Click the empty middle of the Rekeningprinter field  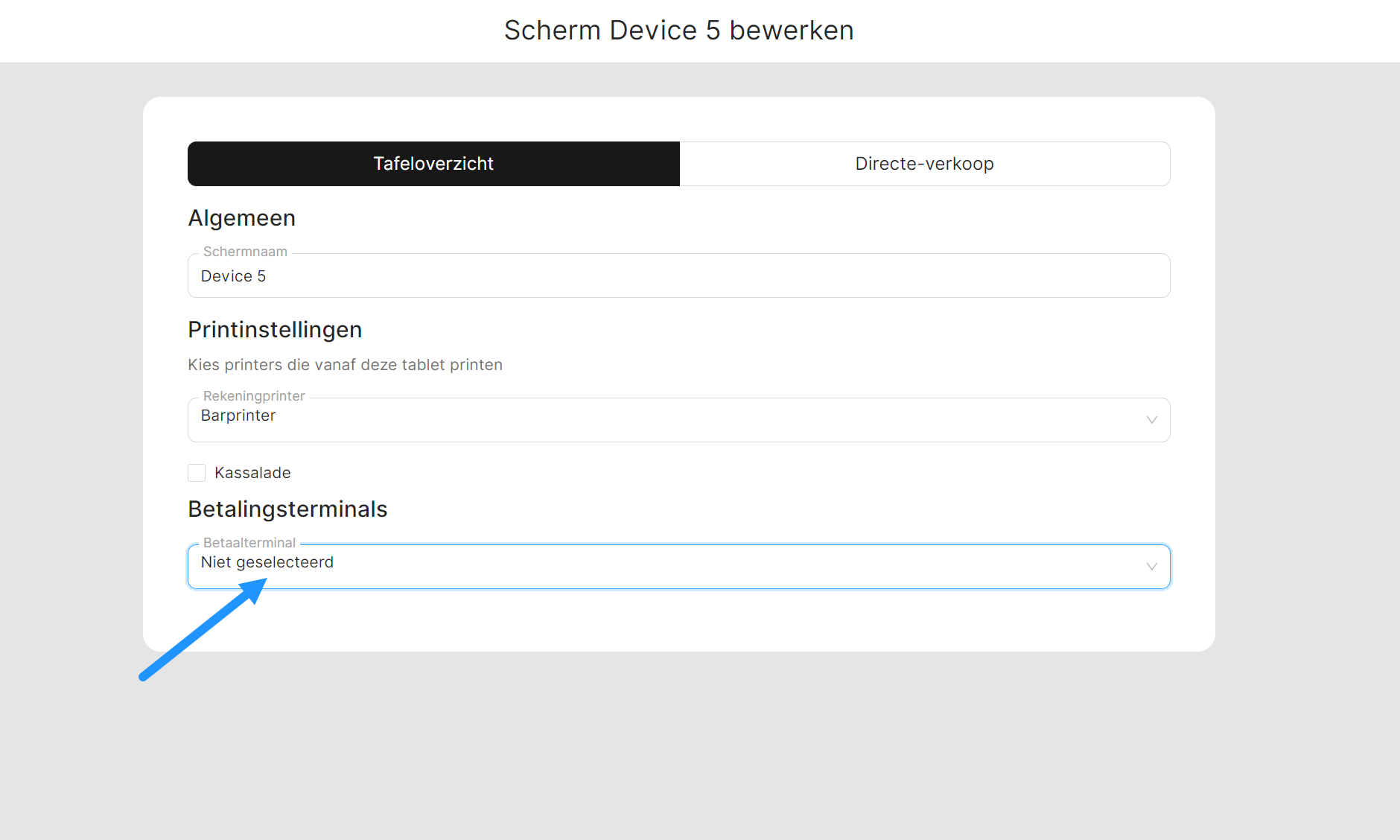(678, 420)
